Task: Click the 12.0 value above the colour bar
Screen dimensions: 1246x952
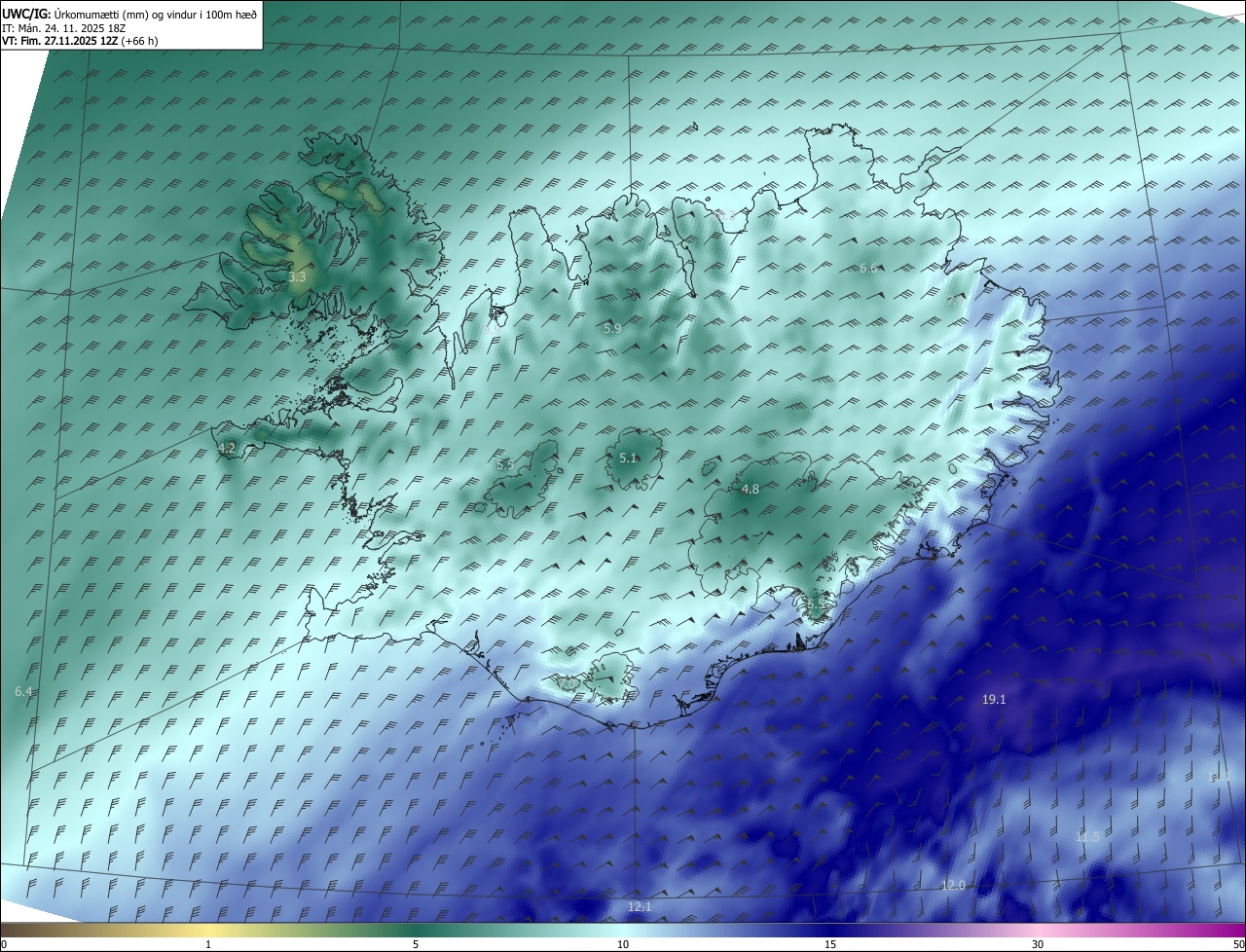Action: [x=953, y=885]
